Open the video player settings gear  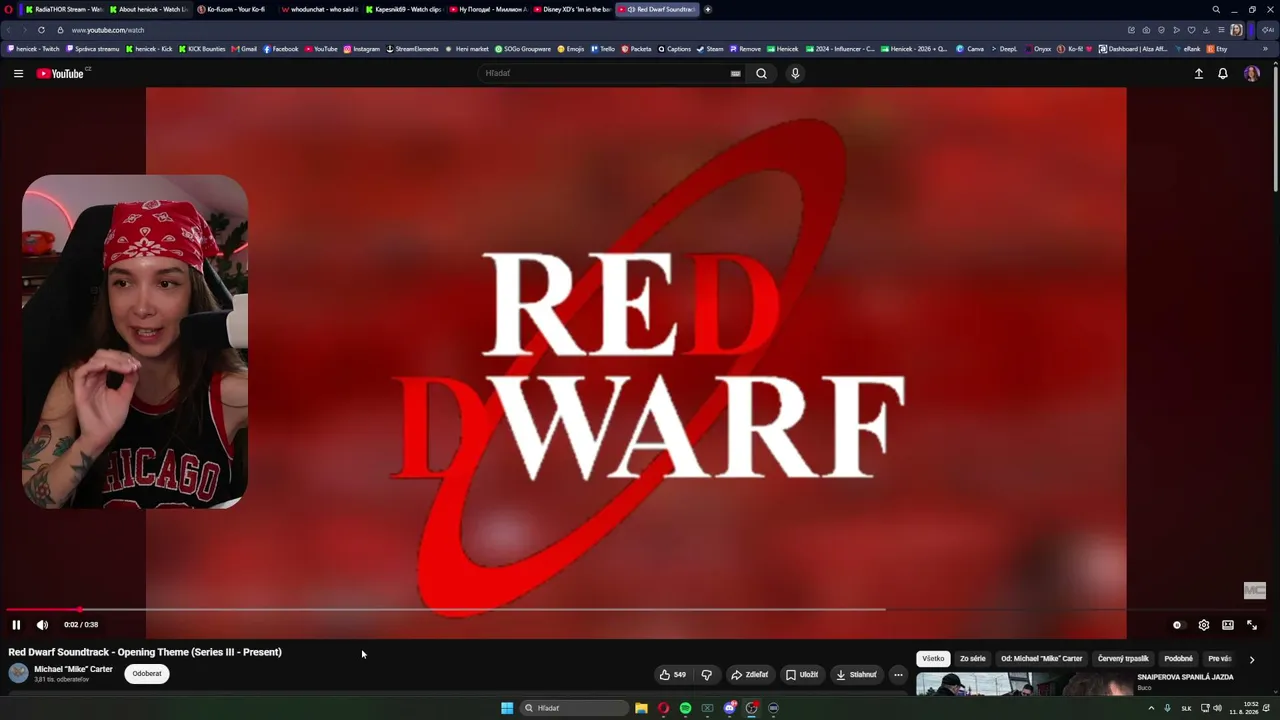coord(1203,625)
